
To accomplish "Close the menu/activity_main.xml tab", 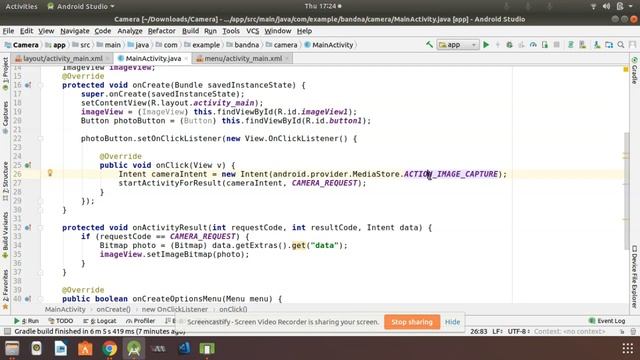I will point(287,58).
